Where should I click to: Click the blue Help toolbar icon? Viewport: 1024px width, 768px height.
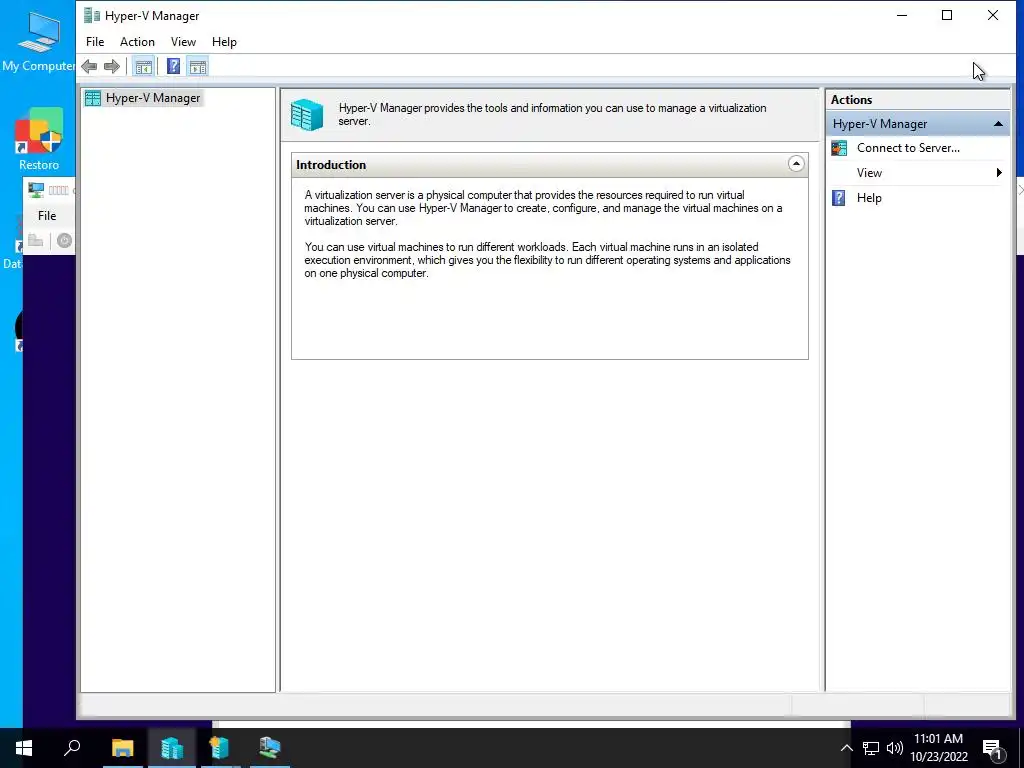173,67
